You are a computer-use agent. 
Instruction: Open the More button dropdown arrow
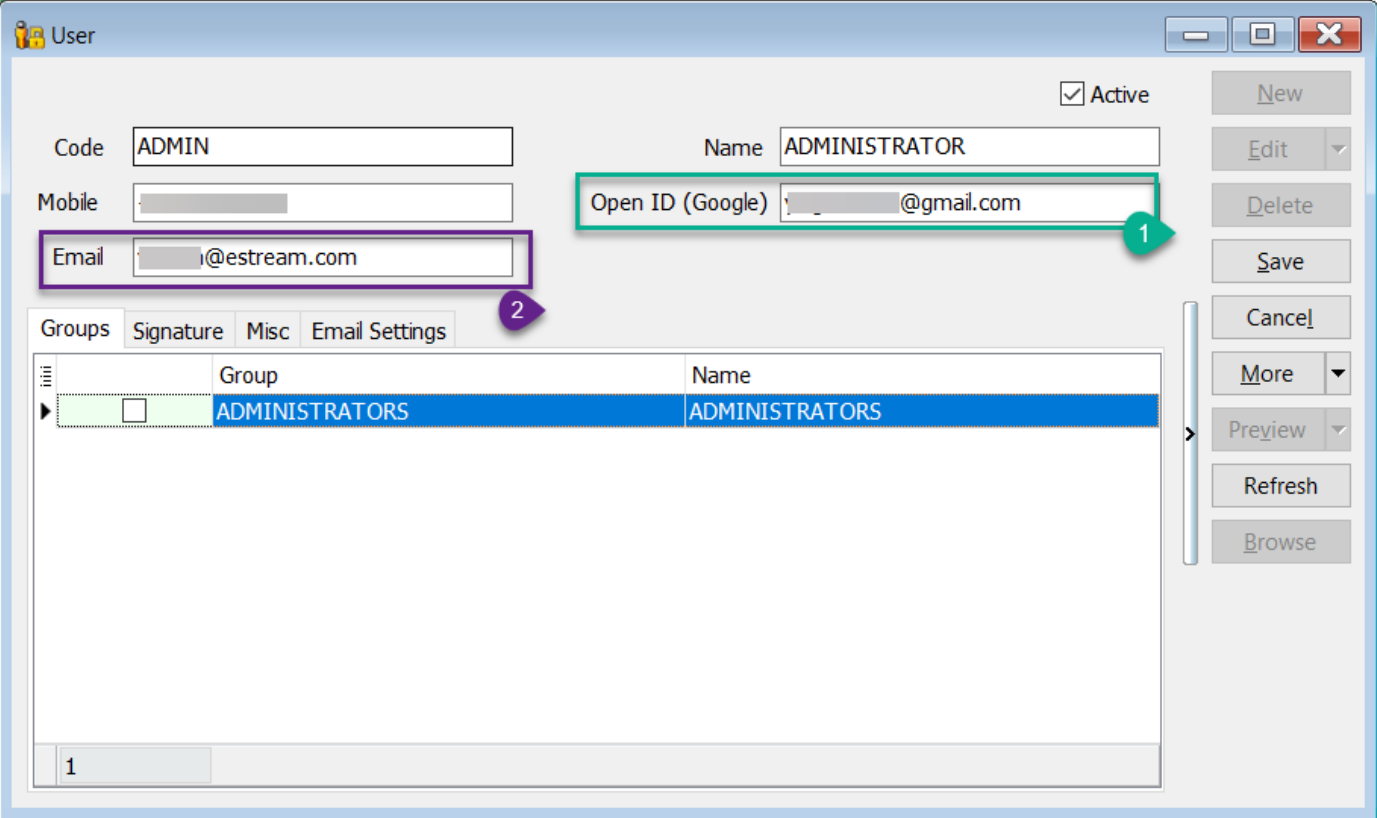coord(1338,374)
